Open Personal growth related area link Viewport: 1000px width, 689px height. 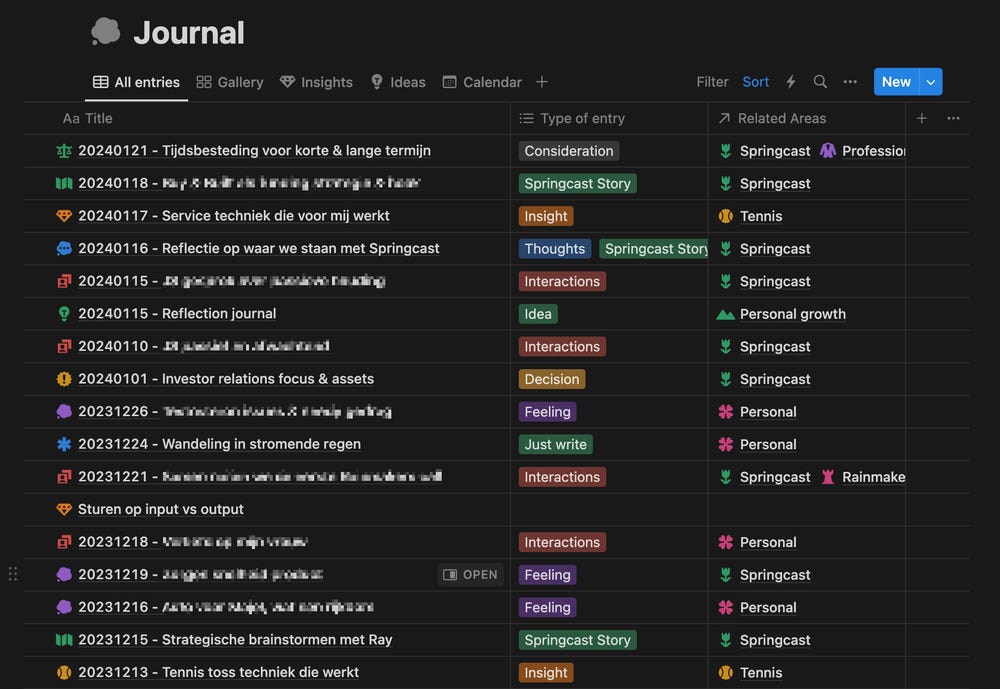pyautogui.click(x=793, y=314)
